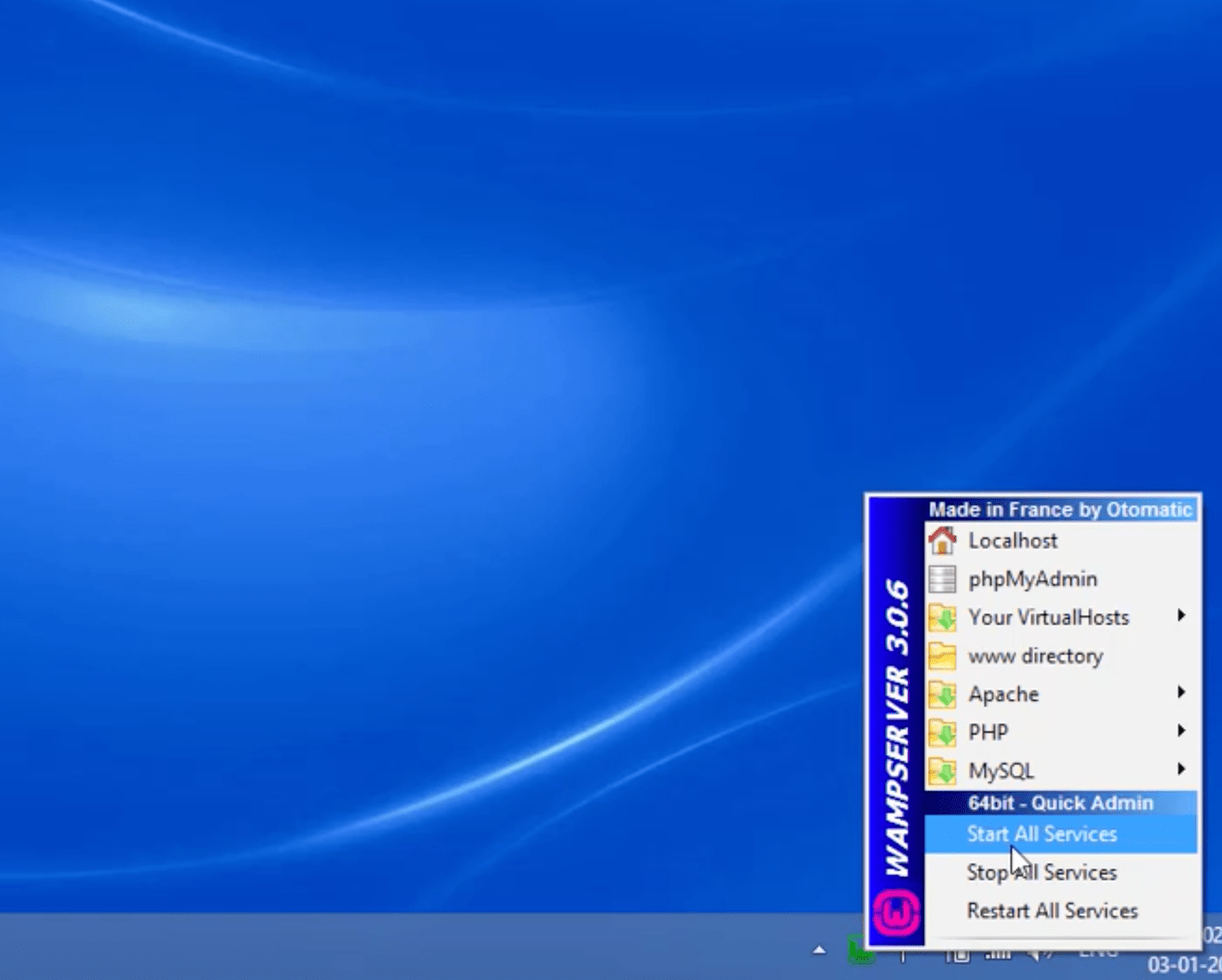Expand the MySQL submenu arrow

pos(1181,769)
